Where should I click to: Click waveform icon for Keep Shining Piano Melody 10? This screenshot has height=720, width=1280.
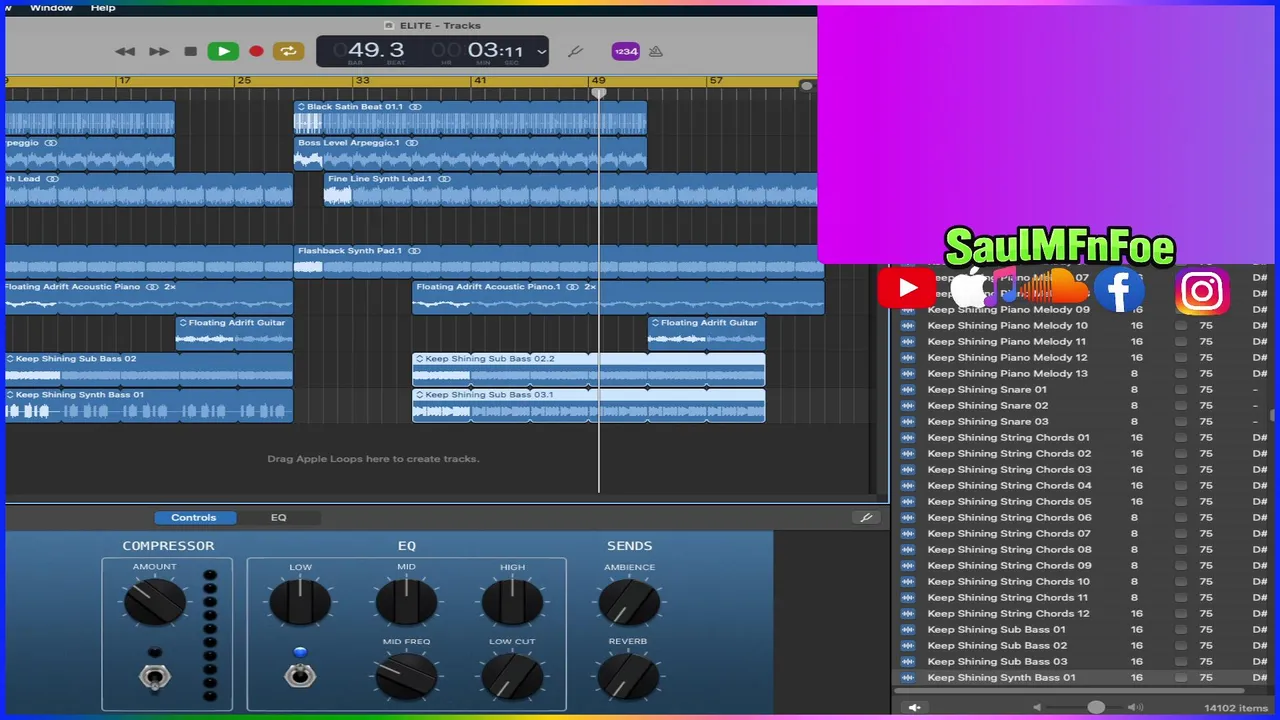coord(908,325)
